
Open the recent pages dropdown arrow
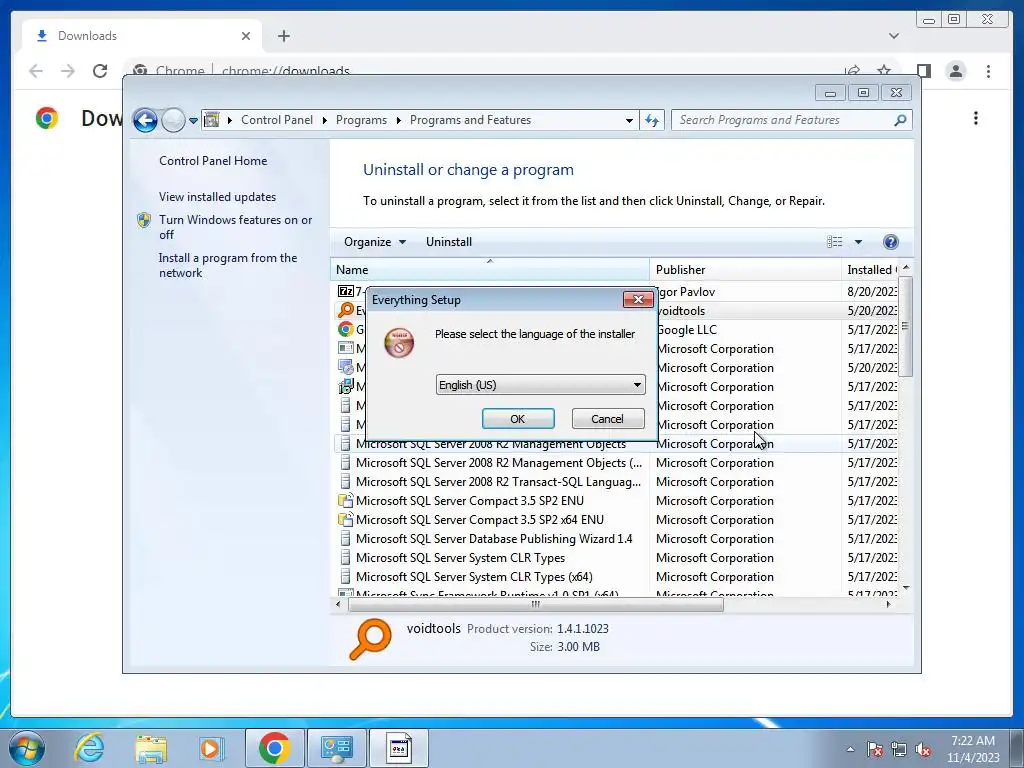click(x=193, y=121)
